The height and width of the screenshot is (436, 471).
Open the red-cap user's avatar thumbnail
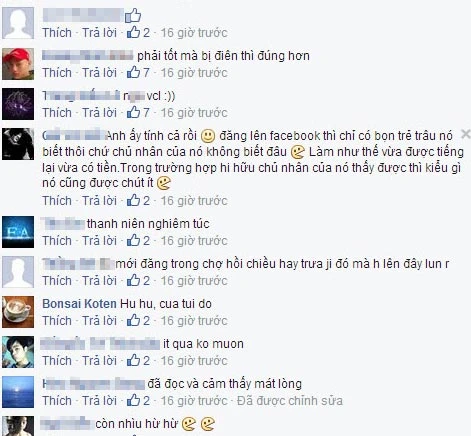pos(18,64)
